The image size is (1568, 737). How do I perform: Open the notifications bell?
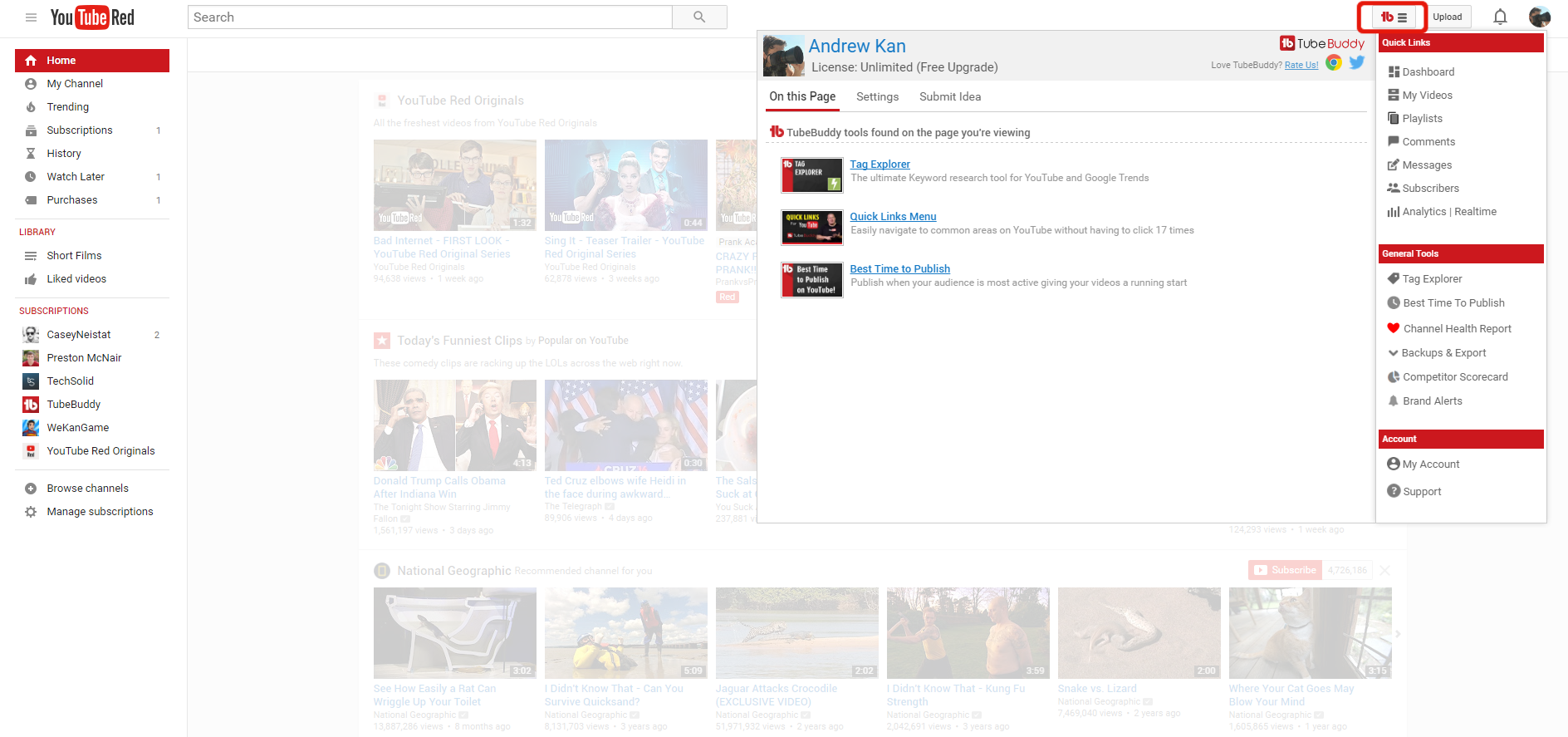[x=1500, y=17]
